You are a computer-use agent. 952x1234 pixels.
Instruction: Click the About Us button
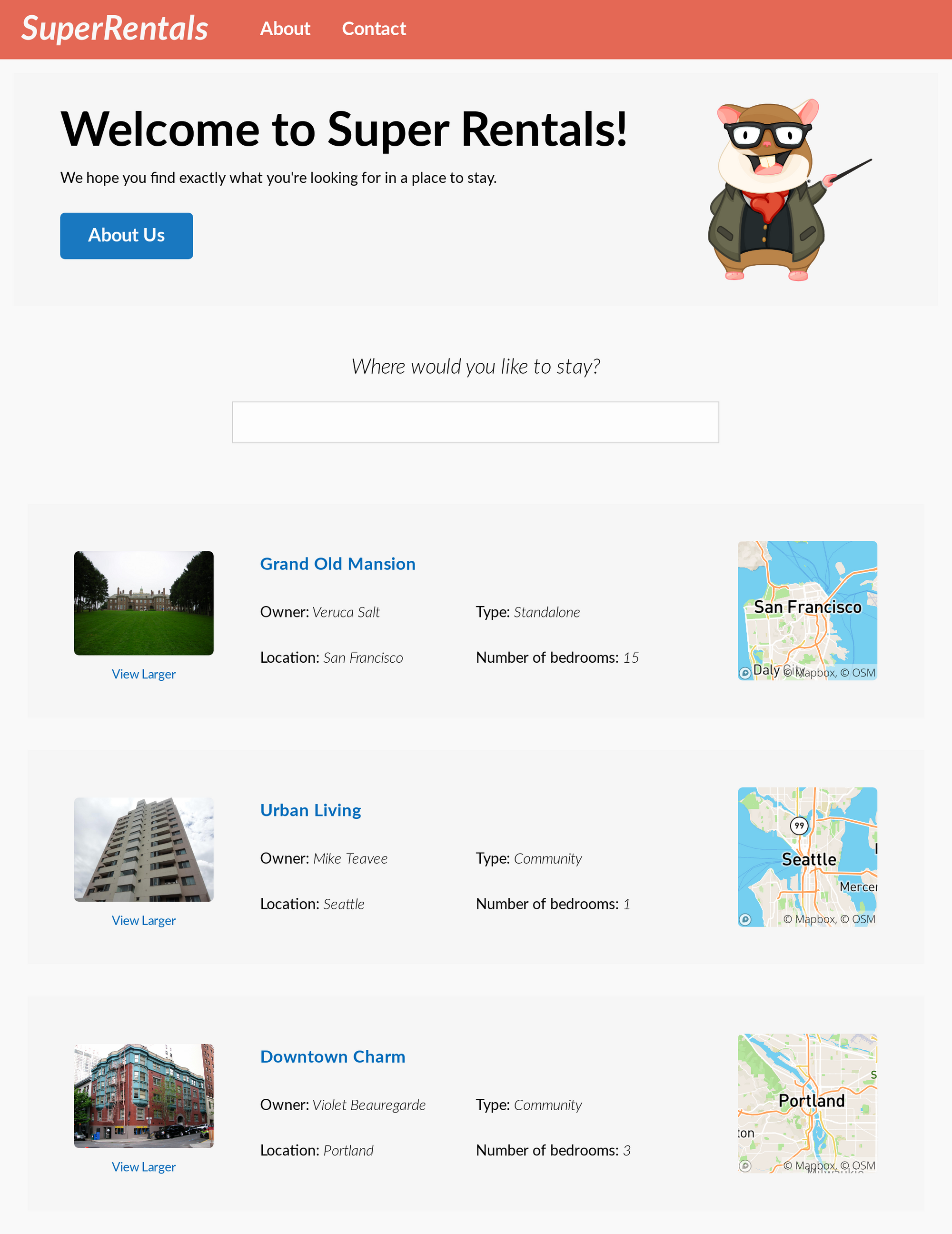(x=126, y=235)
